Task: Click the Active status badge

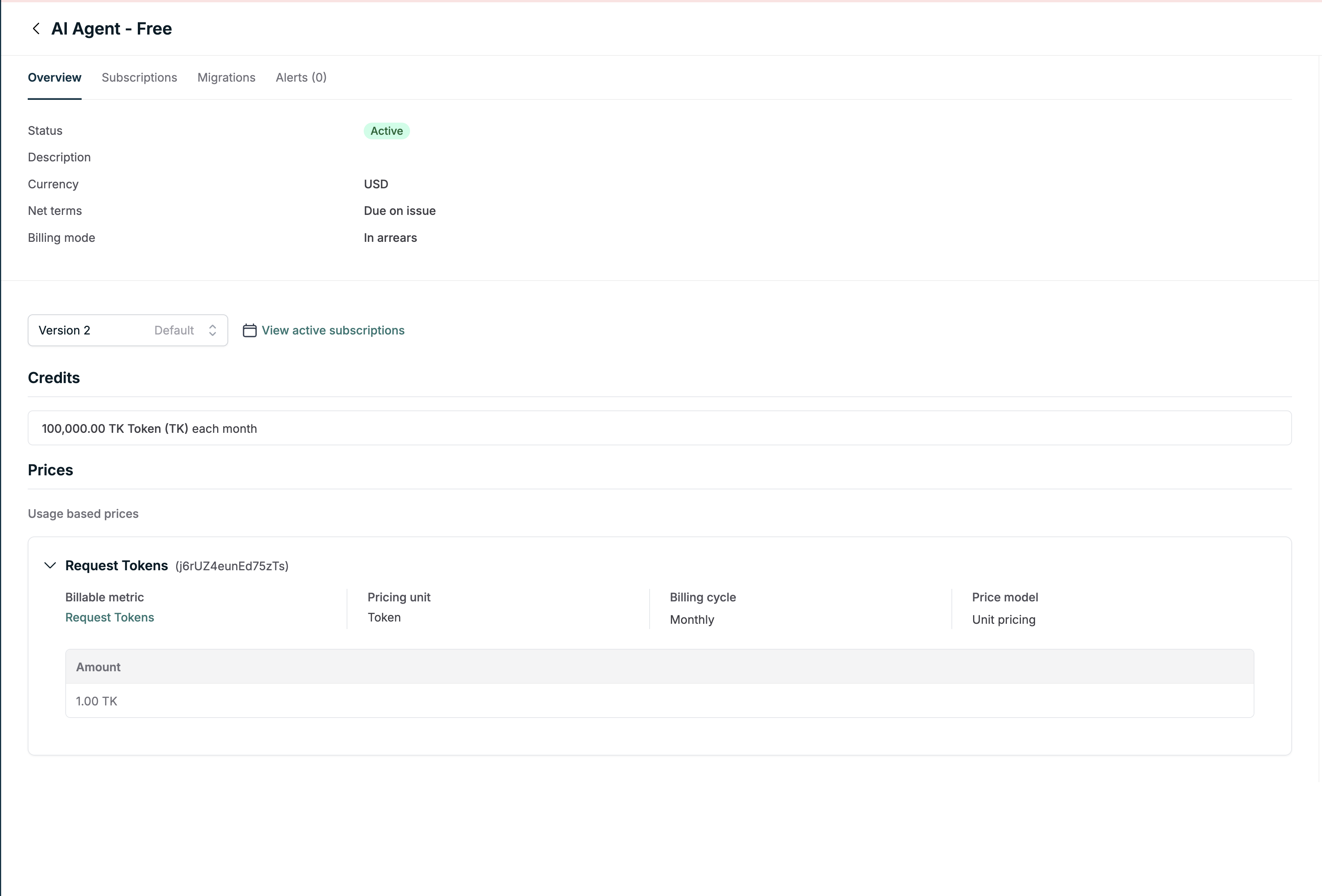Action: coord(387,131)
